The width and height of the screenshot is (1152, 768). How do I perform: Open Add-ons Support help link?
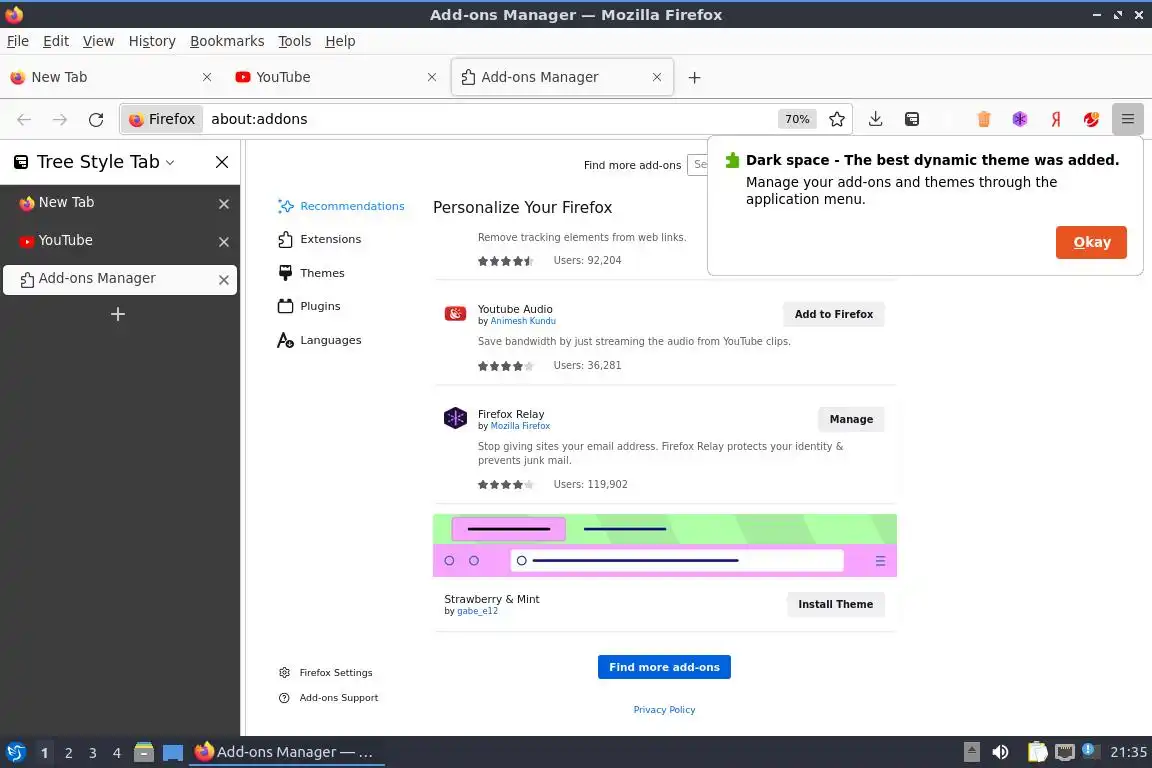coord(328,698)
